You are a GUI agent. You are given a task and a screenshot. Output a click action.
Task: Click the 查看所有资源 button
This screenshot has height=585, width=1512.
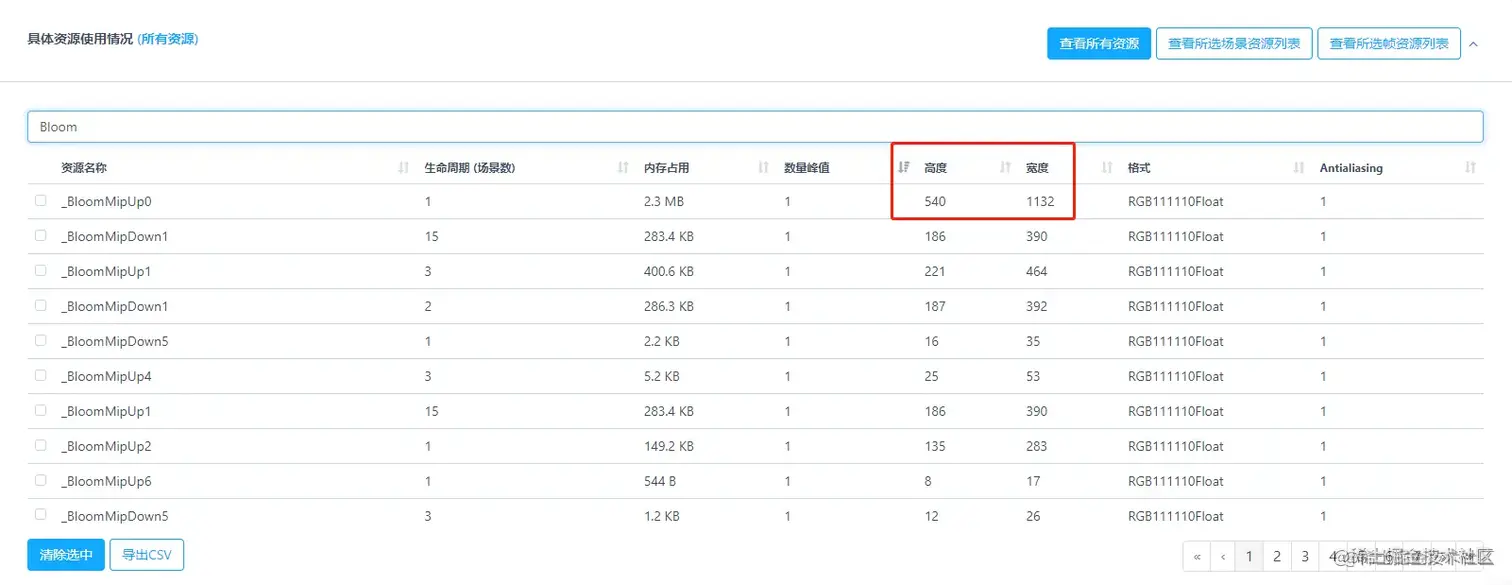(1098, 43)
